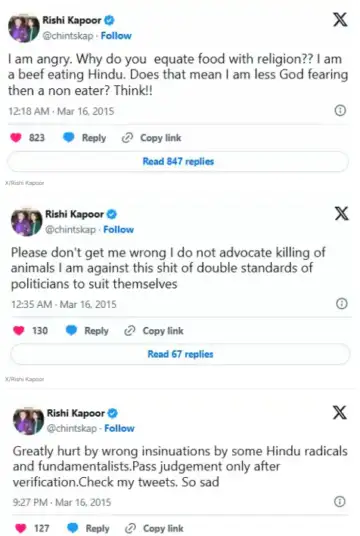Open Read 67 replies
360x536 pixels.
pos(180,354)
